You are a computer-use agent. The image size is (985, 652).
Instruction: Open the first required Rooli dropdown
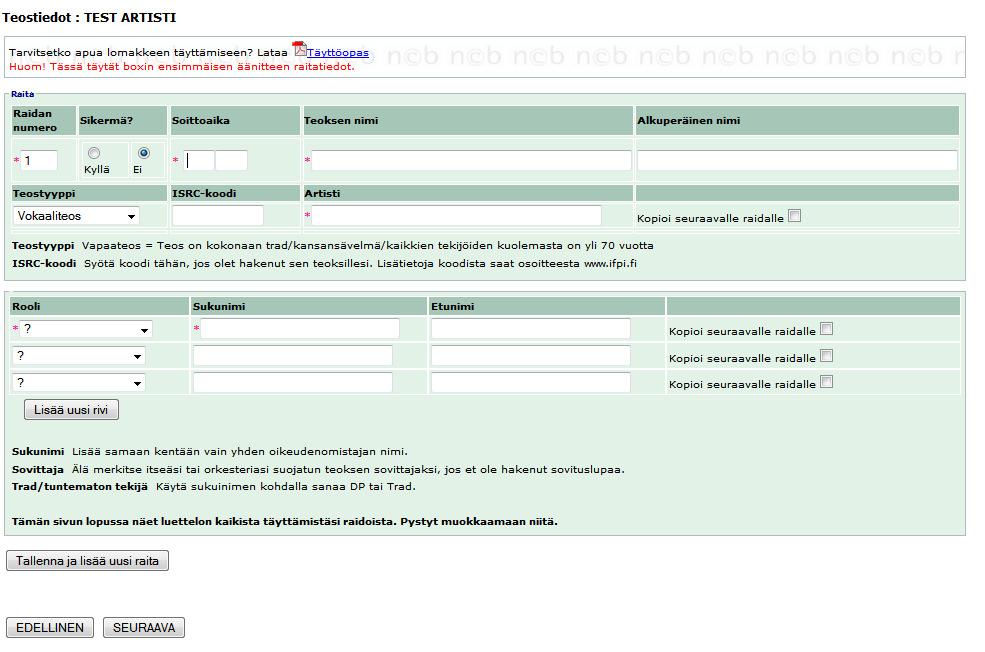click(86, 329)
